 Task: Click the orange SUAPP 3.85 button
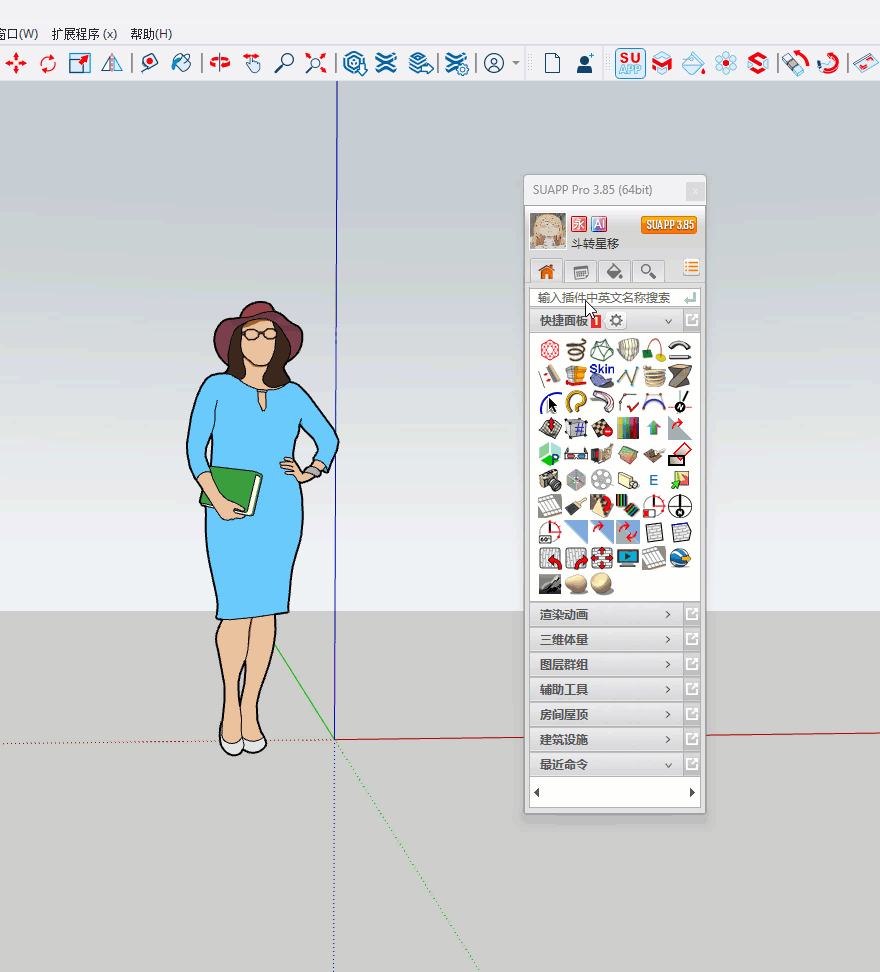coord(669,225)
